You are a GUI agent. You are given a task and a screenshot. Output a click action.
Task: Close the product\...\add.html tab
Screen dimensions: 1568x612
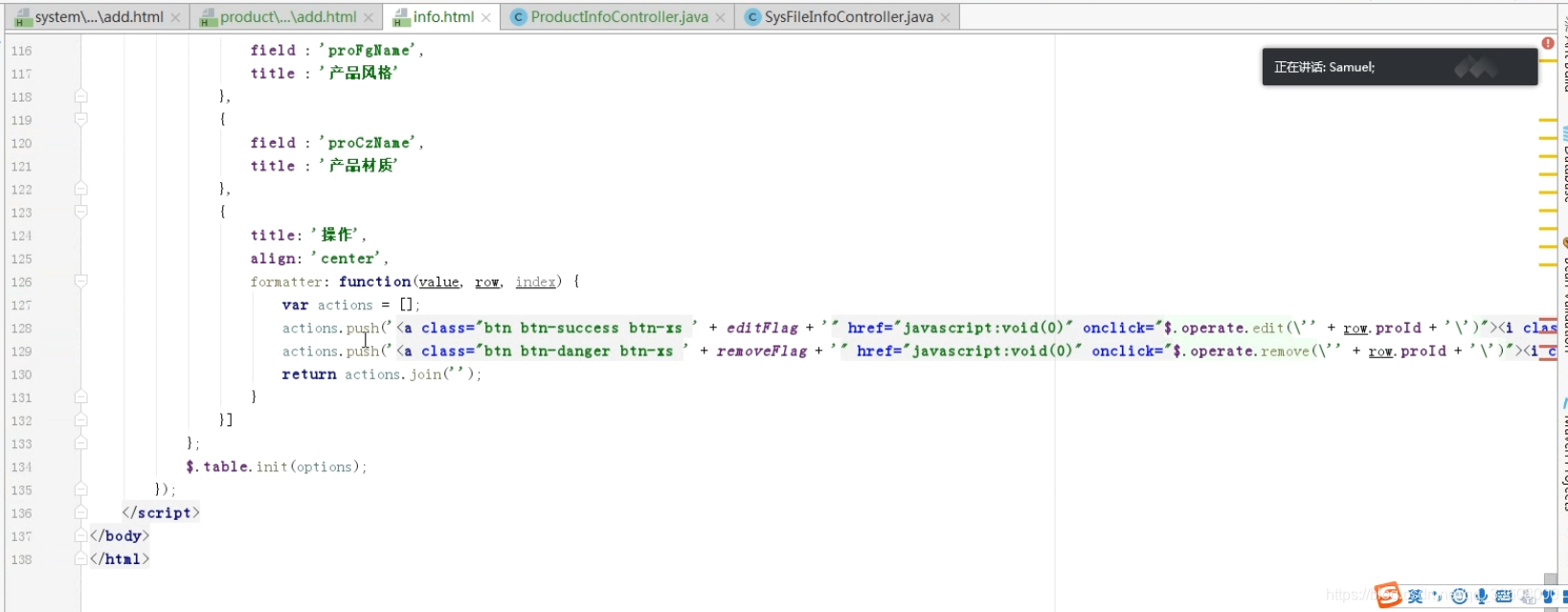369,17
